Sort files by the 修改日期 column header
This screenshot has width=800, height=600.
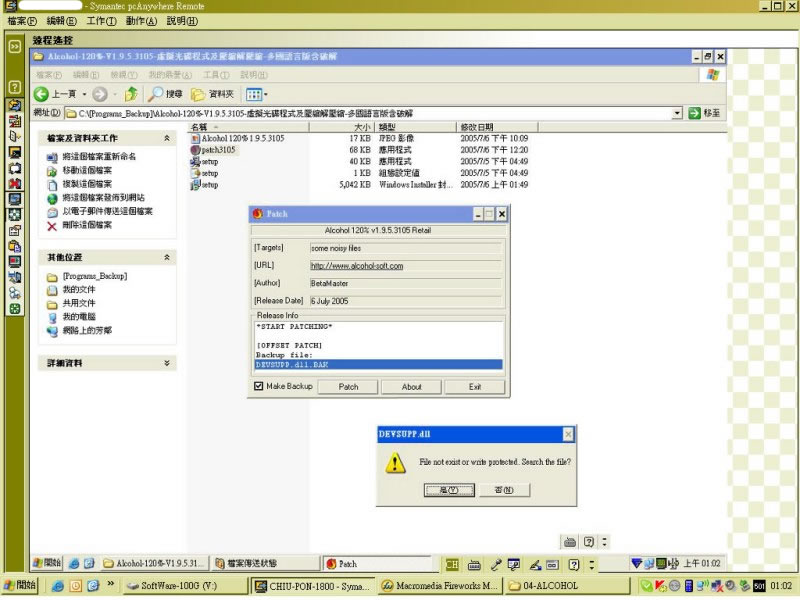[x=497, y=127]
